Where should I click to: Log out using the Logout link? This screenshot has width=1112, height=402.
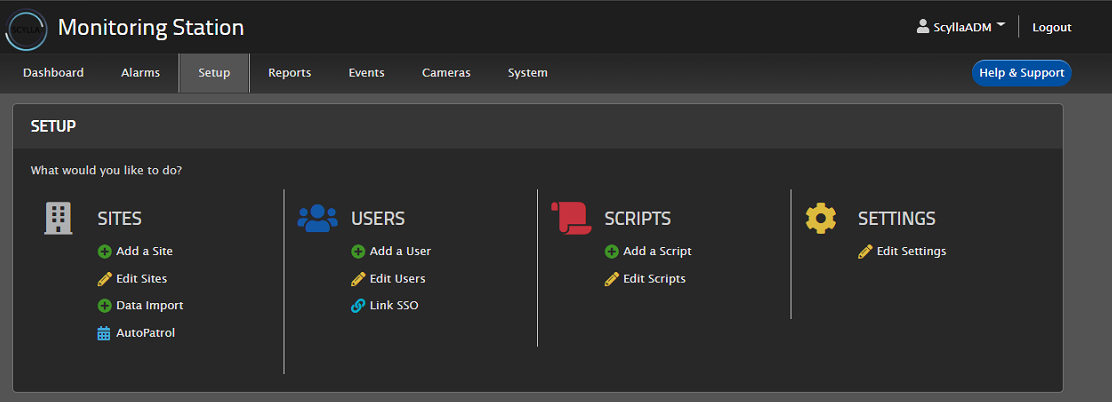(1051, 27)
